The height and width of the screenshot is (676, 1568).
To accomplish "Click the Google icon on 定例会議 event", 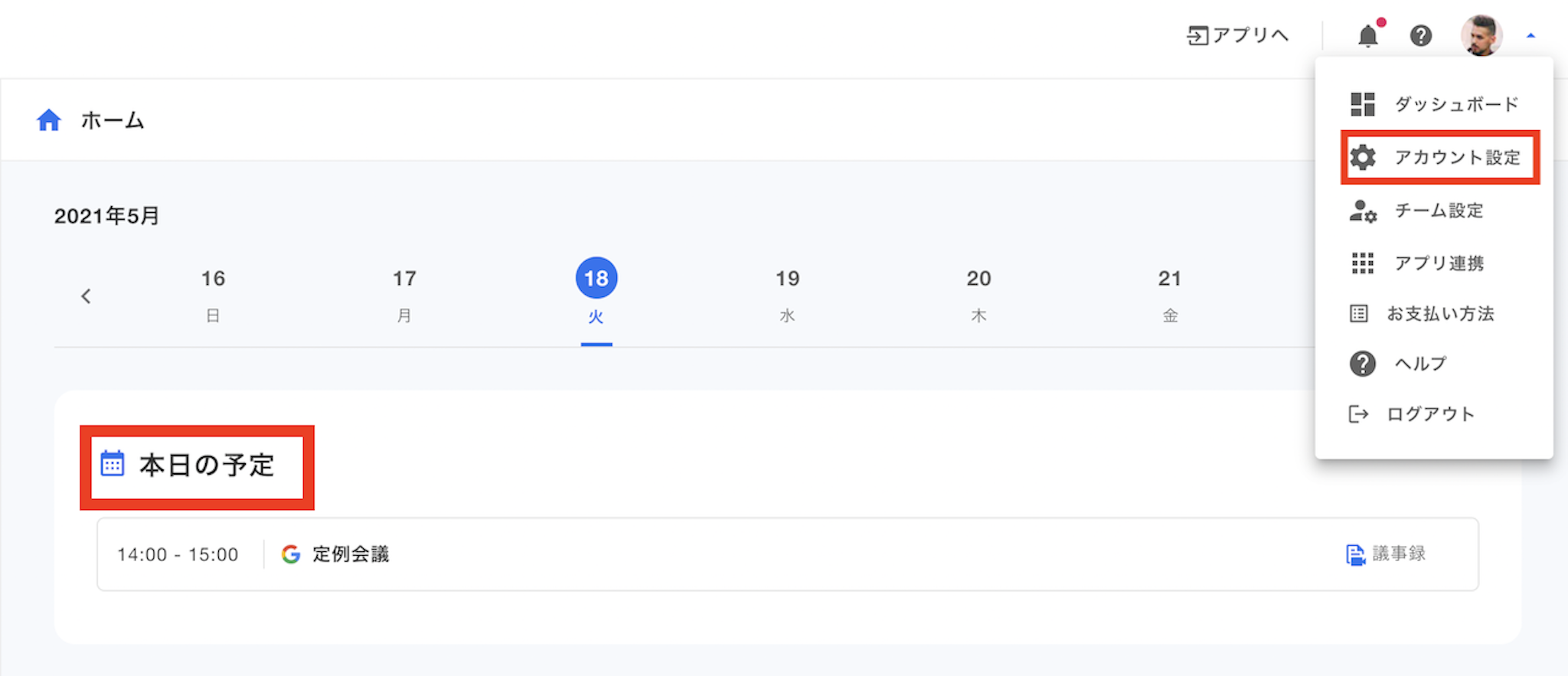I will pyautogui.click(x=291, y=554).
